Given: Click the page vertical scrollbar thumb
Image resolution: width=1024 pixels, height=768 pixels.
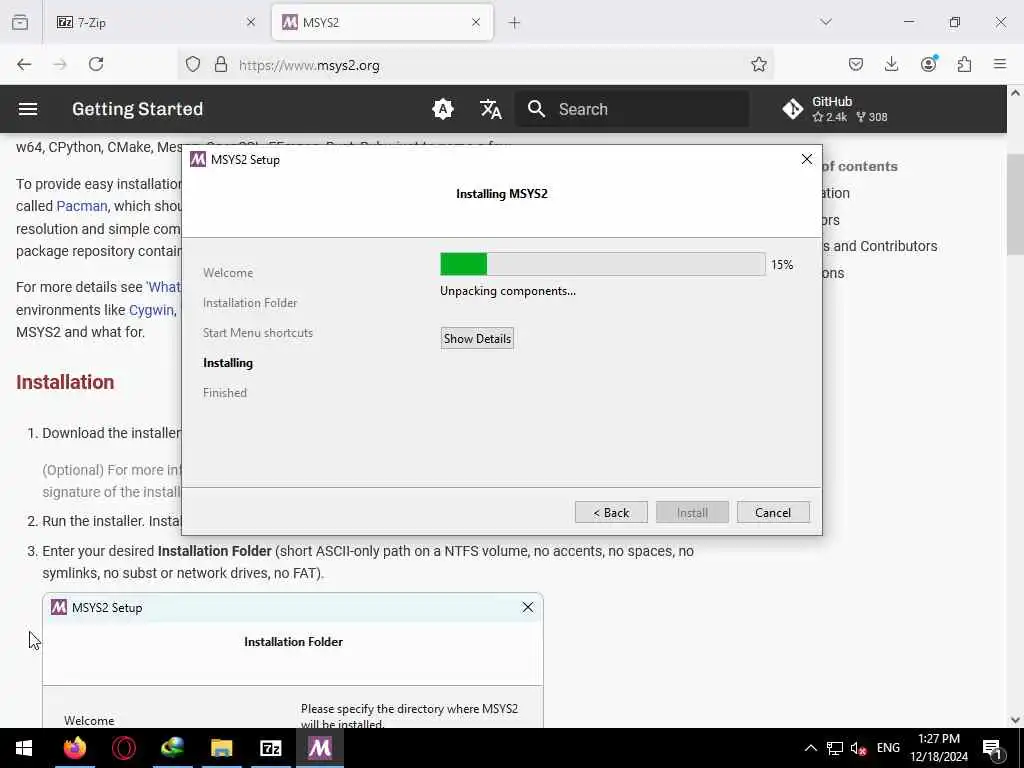Looking at the screenshot, I should pos(1015,204).
